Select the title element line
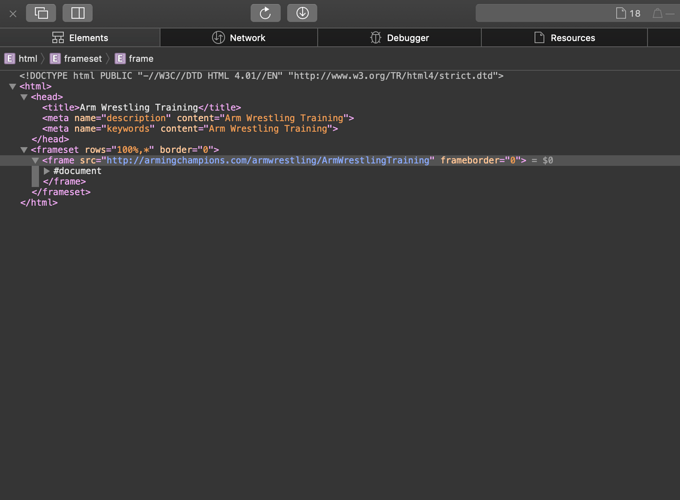This screenshot has width=680, height=500. click(141, 108)
